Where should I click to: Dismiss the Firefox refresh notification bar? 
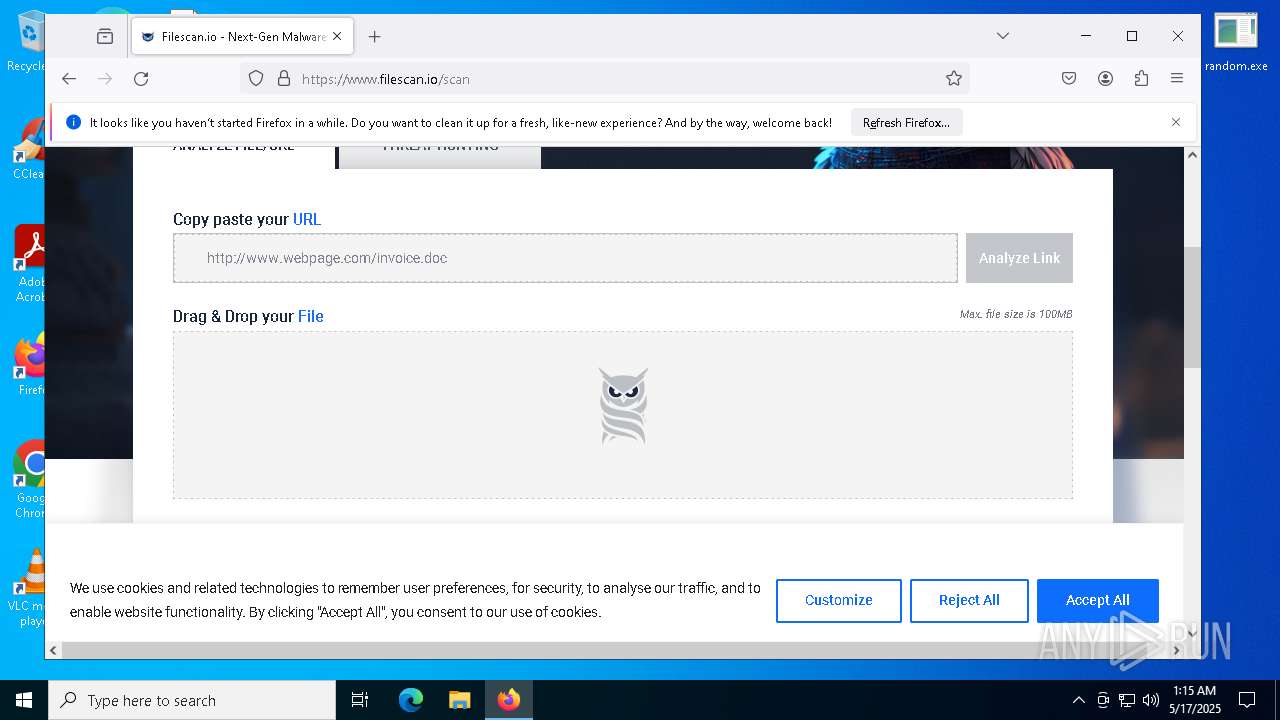(x=1176, y=122)
